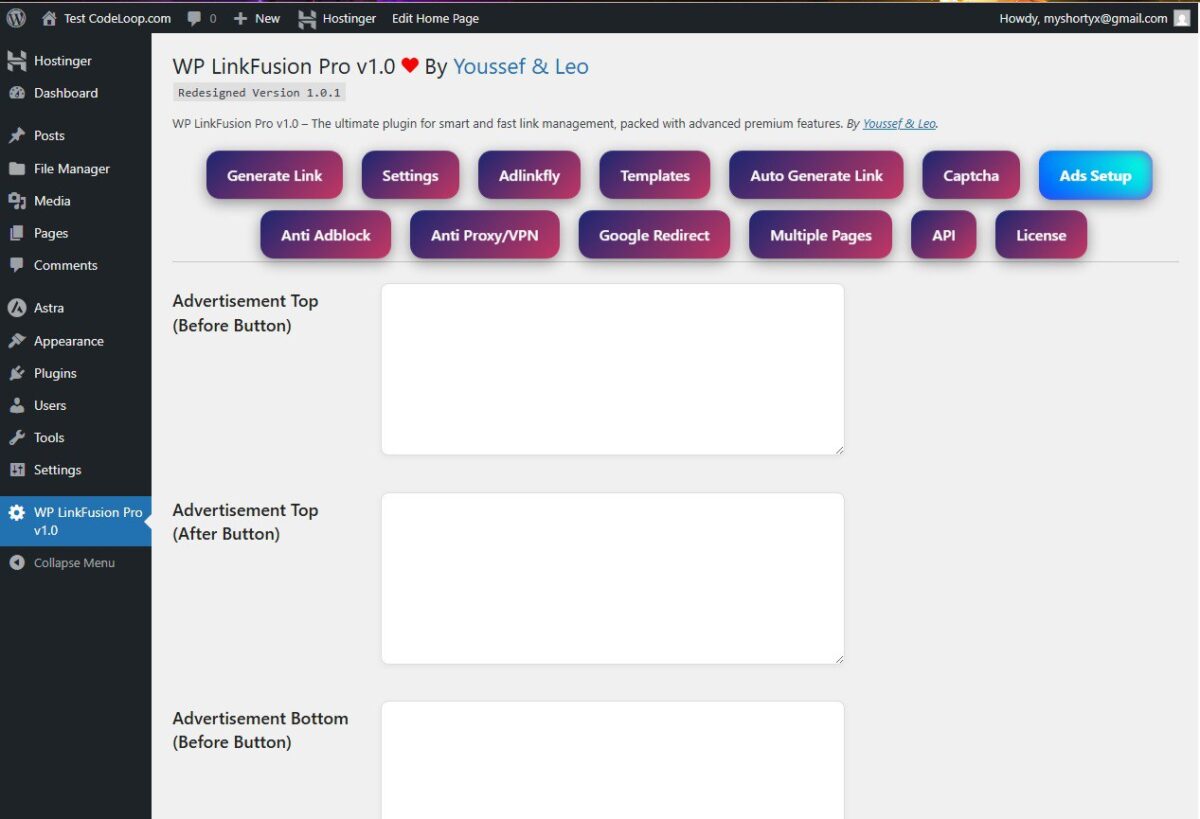Click the Comments icon in sidebar

click(x=17, y=265)
